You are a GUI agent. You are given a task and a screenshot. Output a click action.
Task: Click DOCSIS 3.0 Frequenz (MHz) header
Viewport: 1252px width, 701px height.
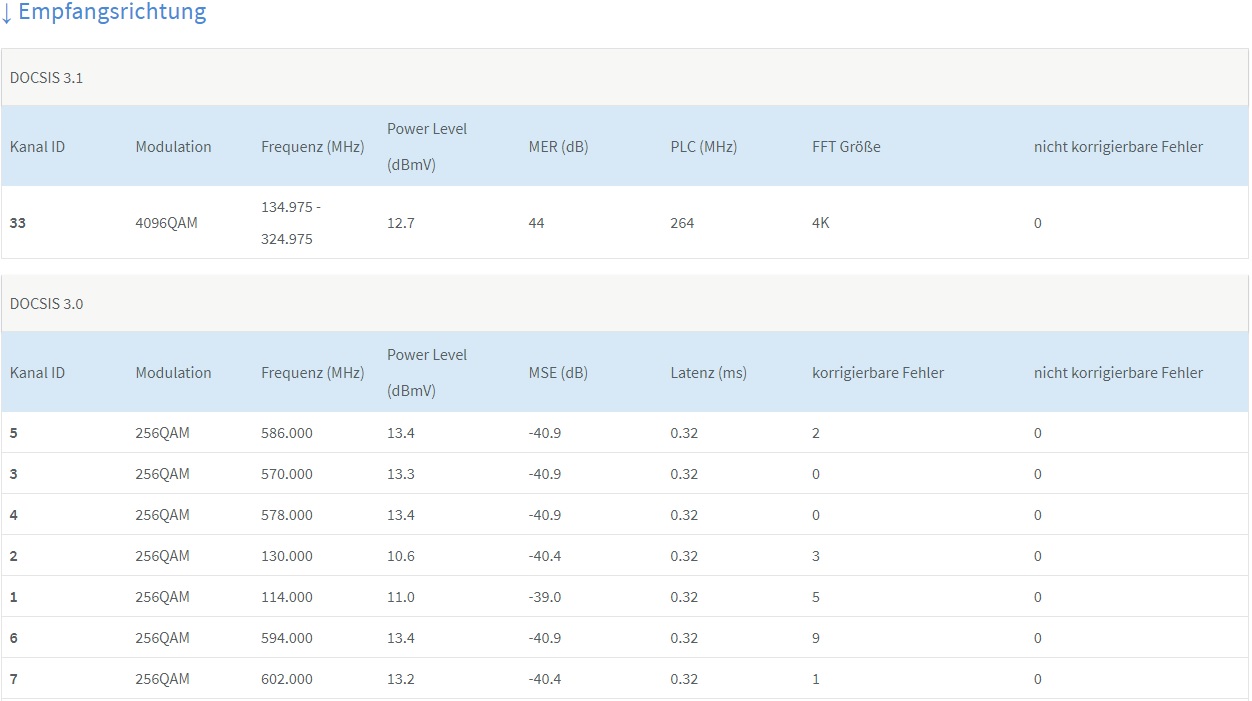pyautogui.click(x=313, y=373)
